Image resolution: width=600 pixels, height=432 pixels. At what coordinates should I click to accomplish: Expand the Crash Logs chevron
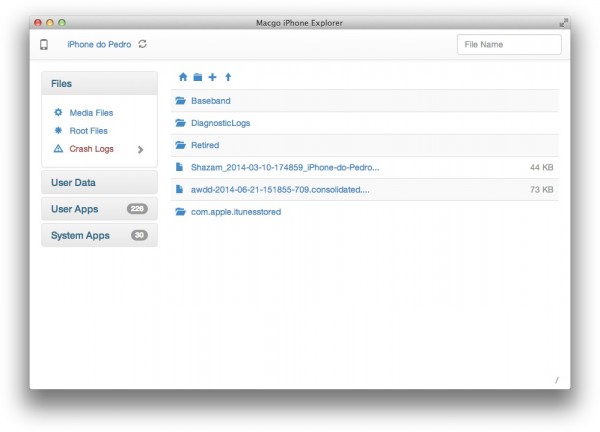pos(140,150)
